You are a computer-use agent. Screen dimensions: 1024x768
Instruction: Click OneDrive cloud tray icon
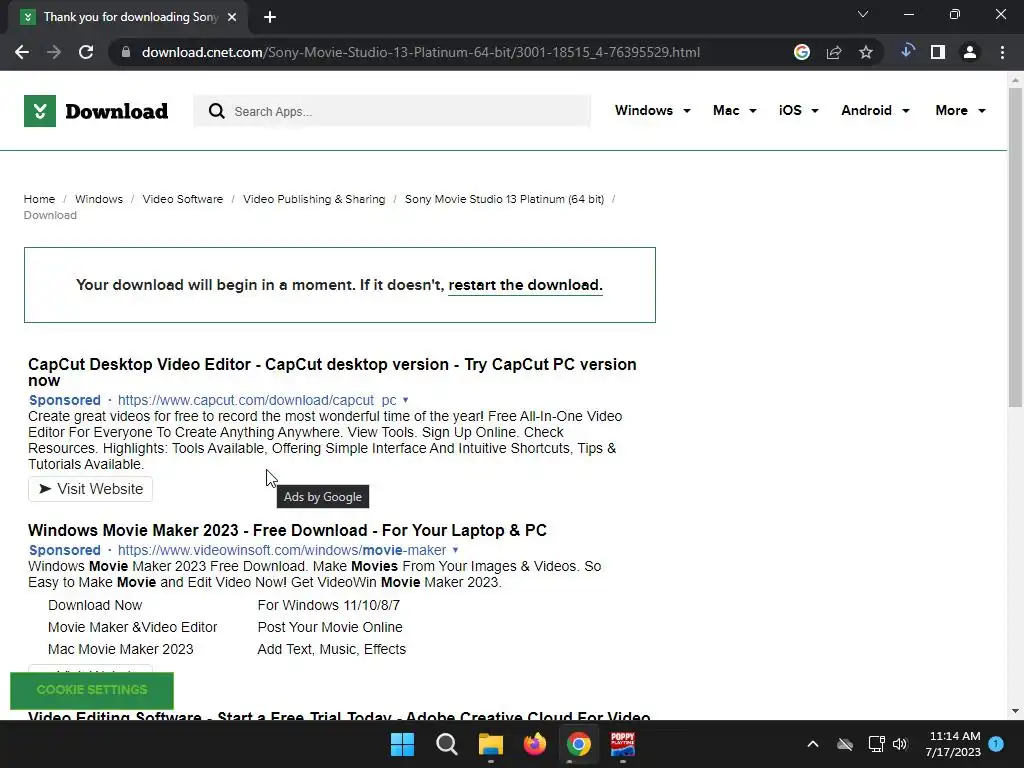point(845,744)
